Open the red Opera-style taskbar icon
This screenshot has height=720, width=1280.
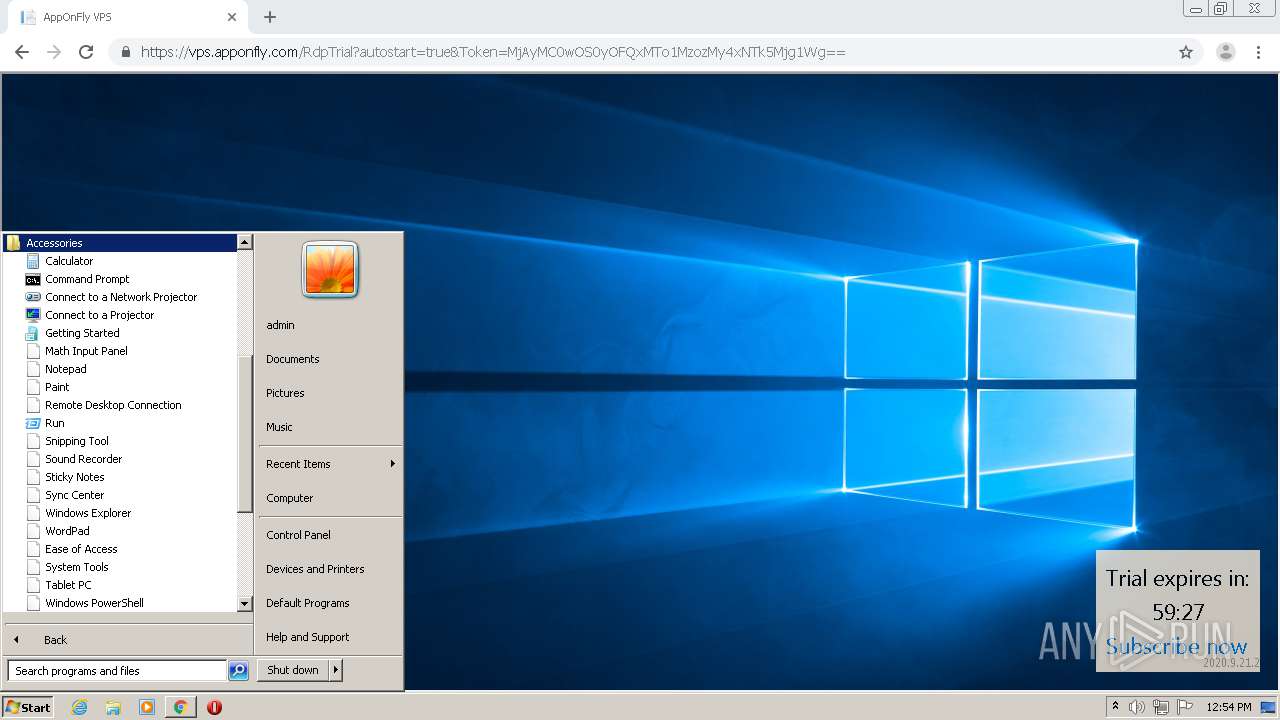(x=214, y=707)
